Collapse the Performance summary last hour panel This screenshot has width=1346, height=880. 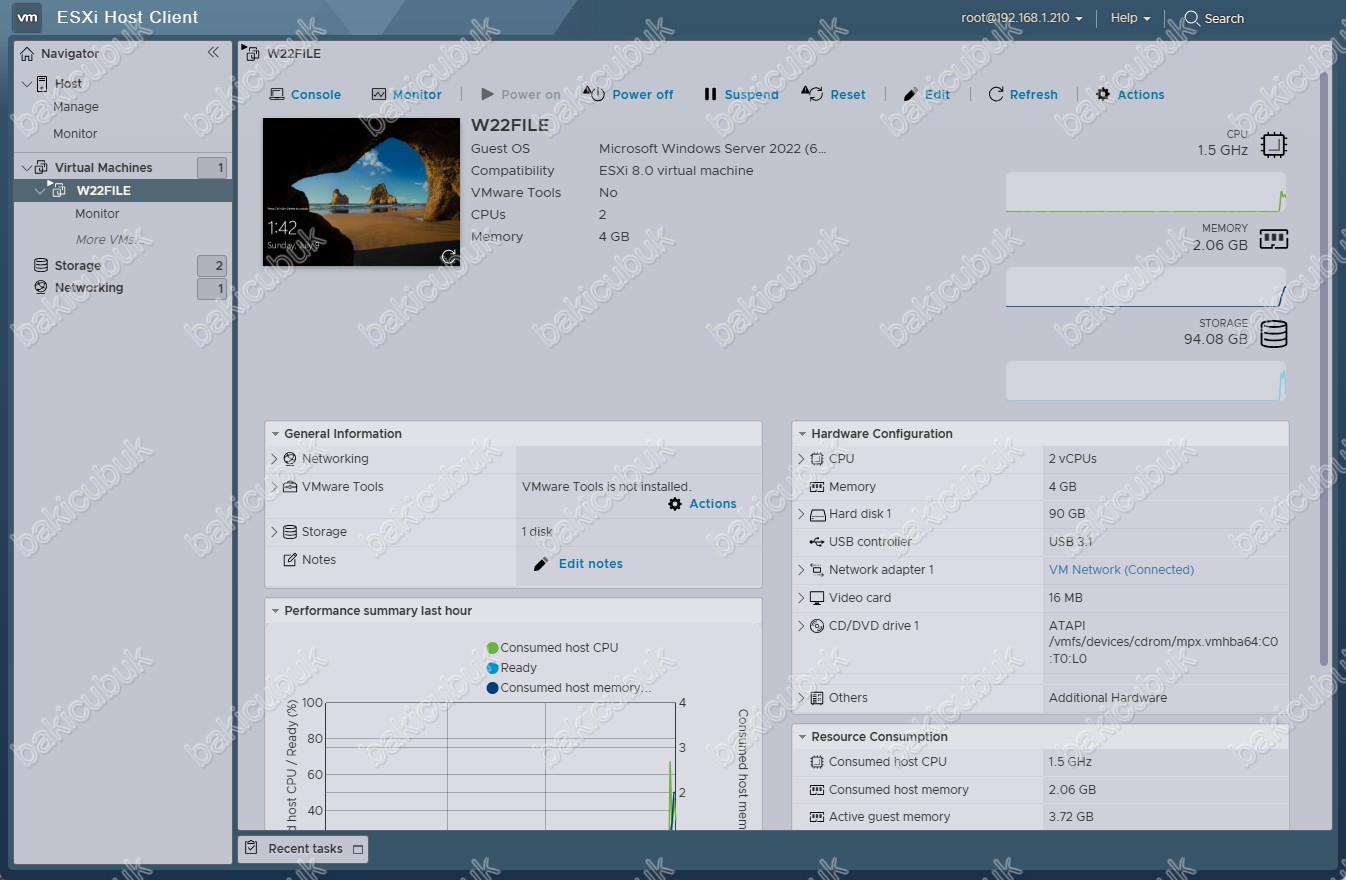click(x=274, y=611)
